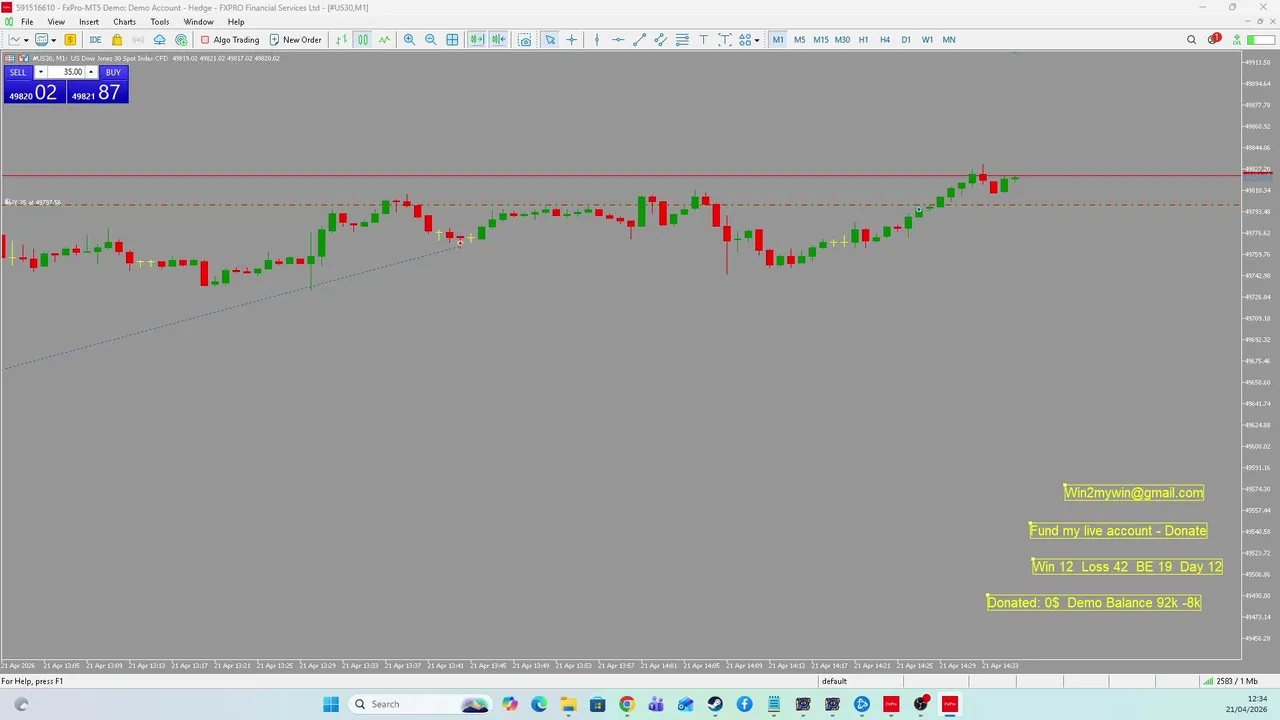The width and height of the screenshot is (1280, 720).
Task: Switch to the MN timeframe
Action: [948, 40]
